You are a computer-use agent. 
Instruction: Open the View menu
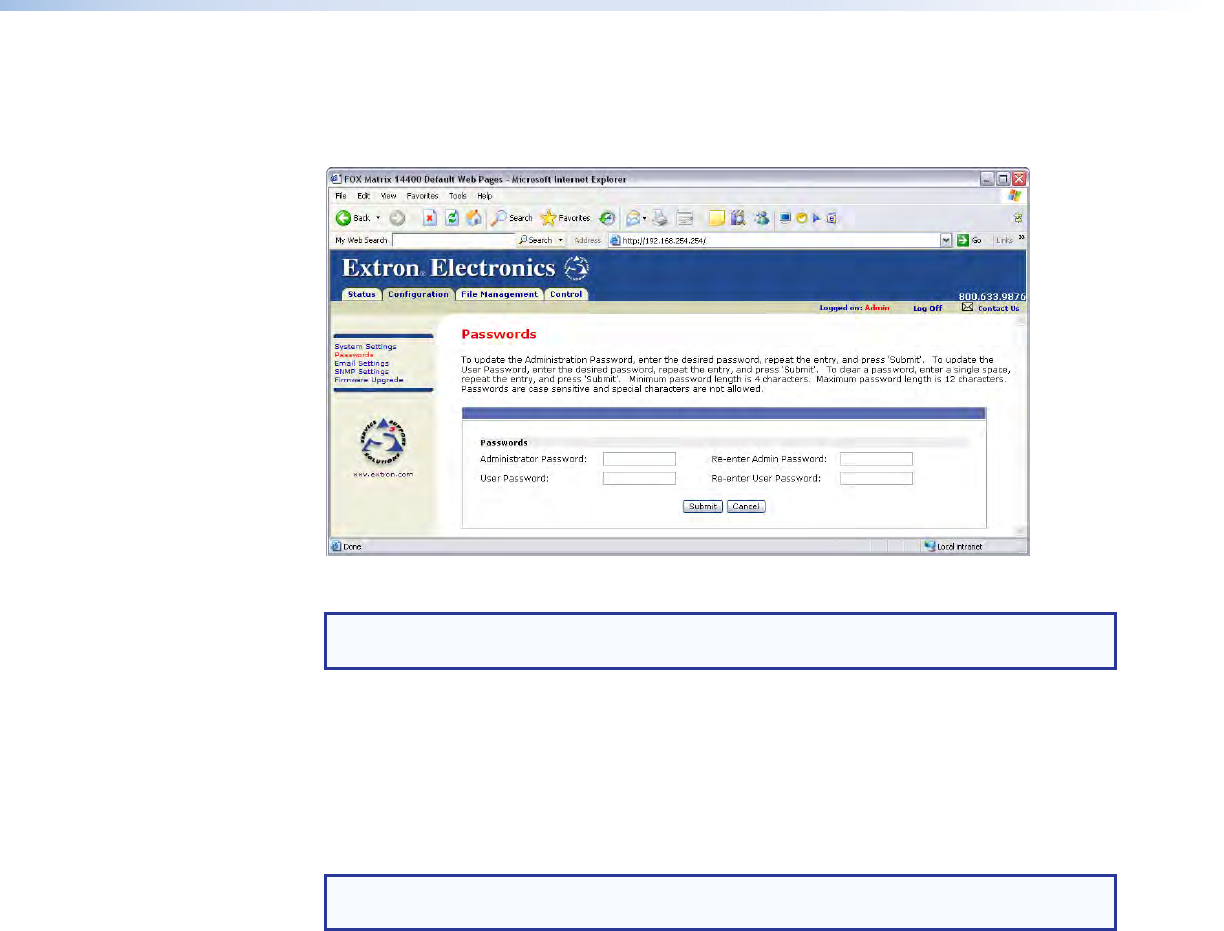[x=388, y=196]
